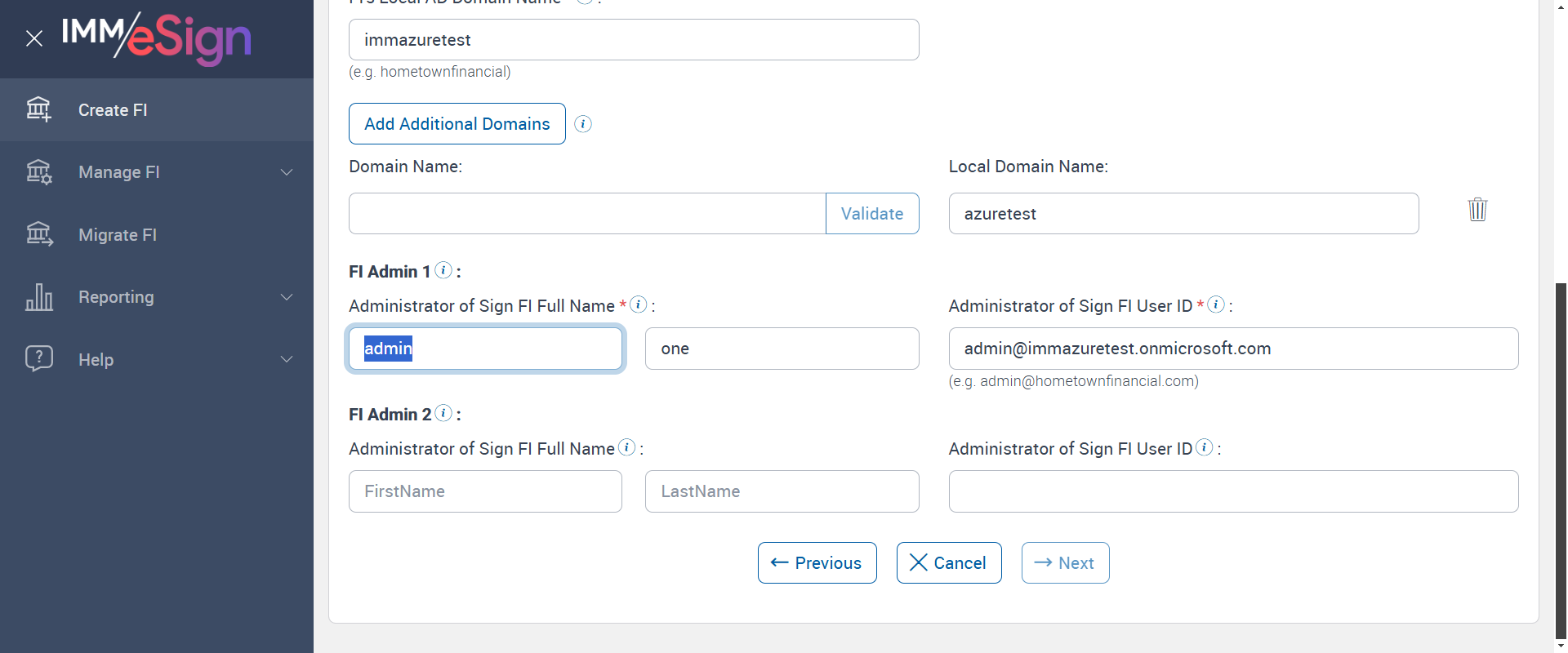This screenshot has height=653, width=1568.
Task: Click the page vertical scrollbar
Action: pyautogui.click(x=1561, y=457)
